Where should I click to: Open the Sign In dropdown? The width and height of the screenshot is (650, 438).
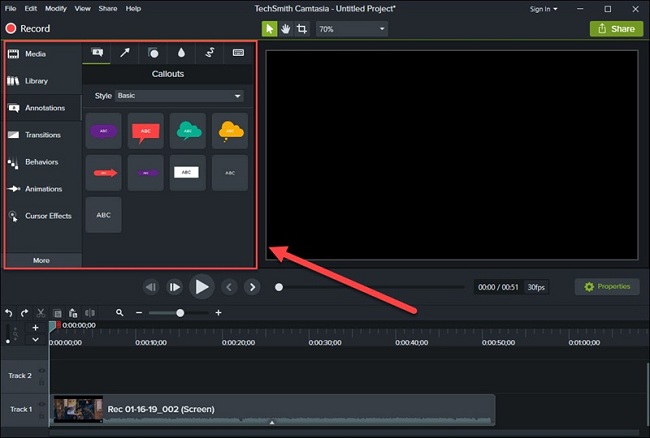544,8
